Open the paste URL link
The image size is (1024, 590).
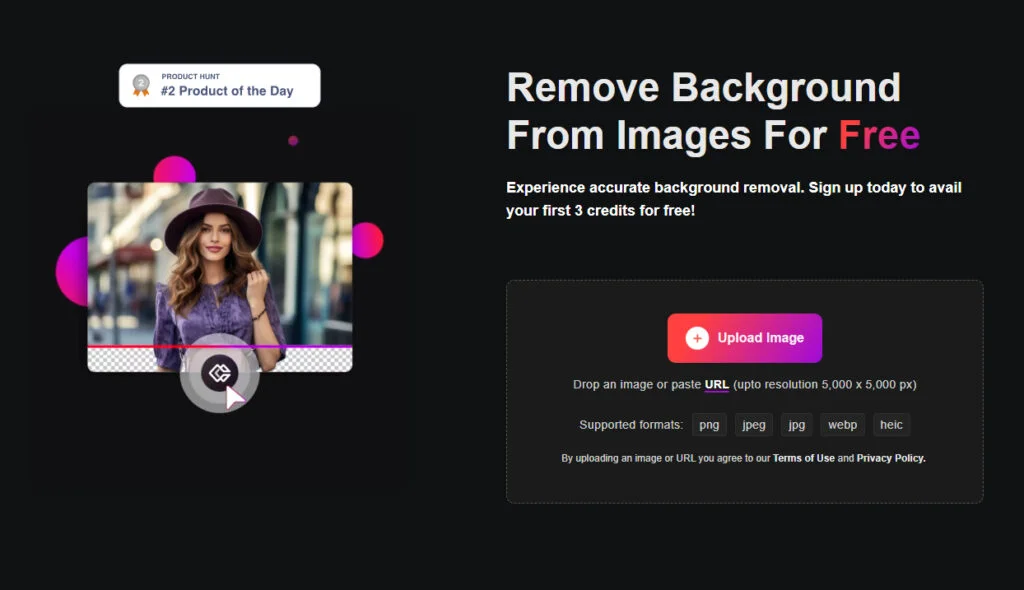716,385
